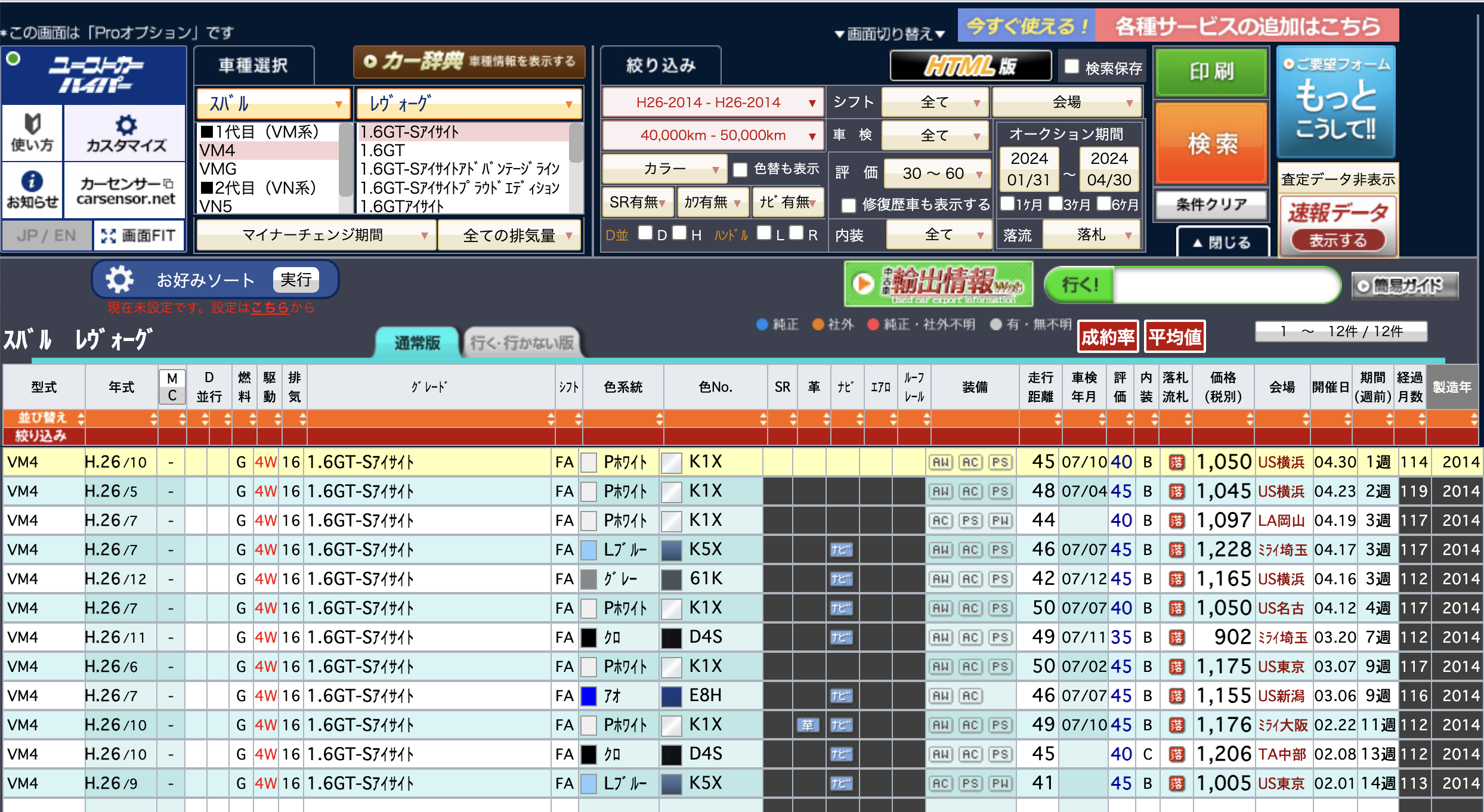
Task: Check the 1ヶ月 auction period box
Action: pos(1007,204)
